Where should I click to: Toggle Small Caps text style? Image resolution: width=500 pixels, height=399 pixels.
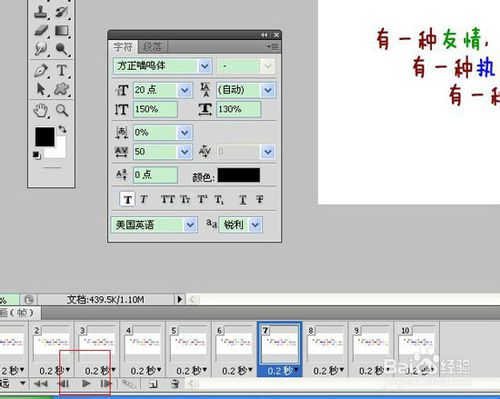(x=185, y=199)
